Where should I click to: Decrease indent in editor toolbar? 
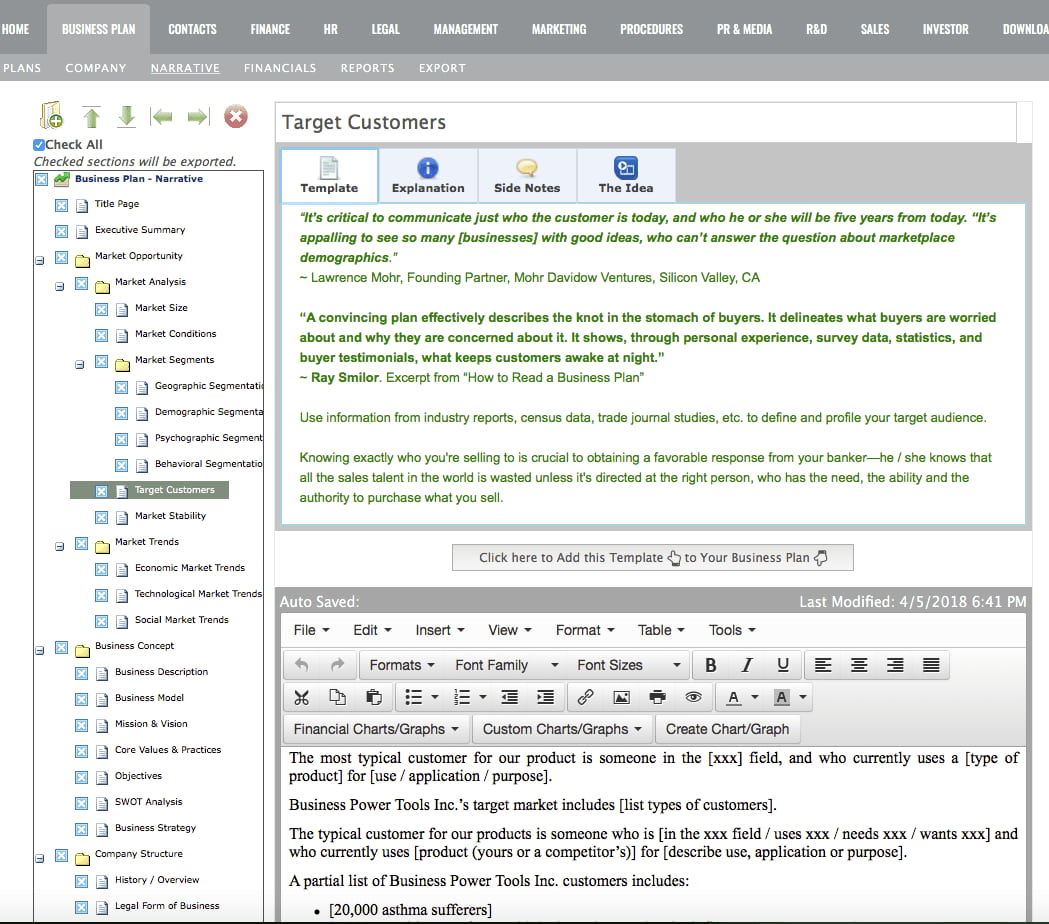[510, 697]
